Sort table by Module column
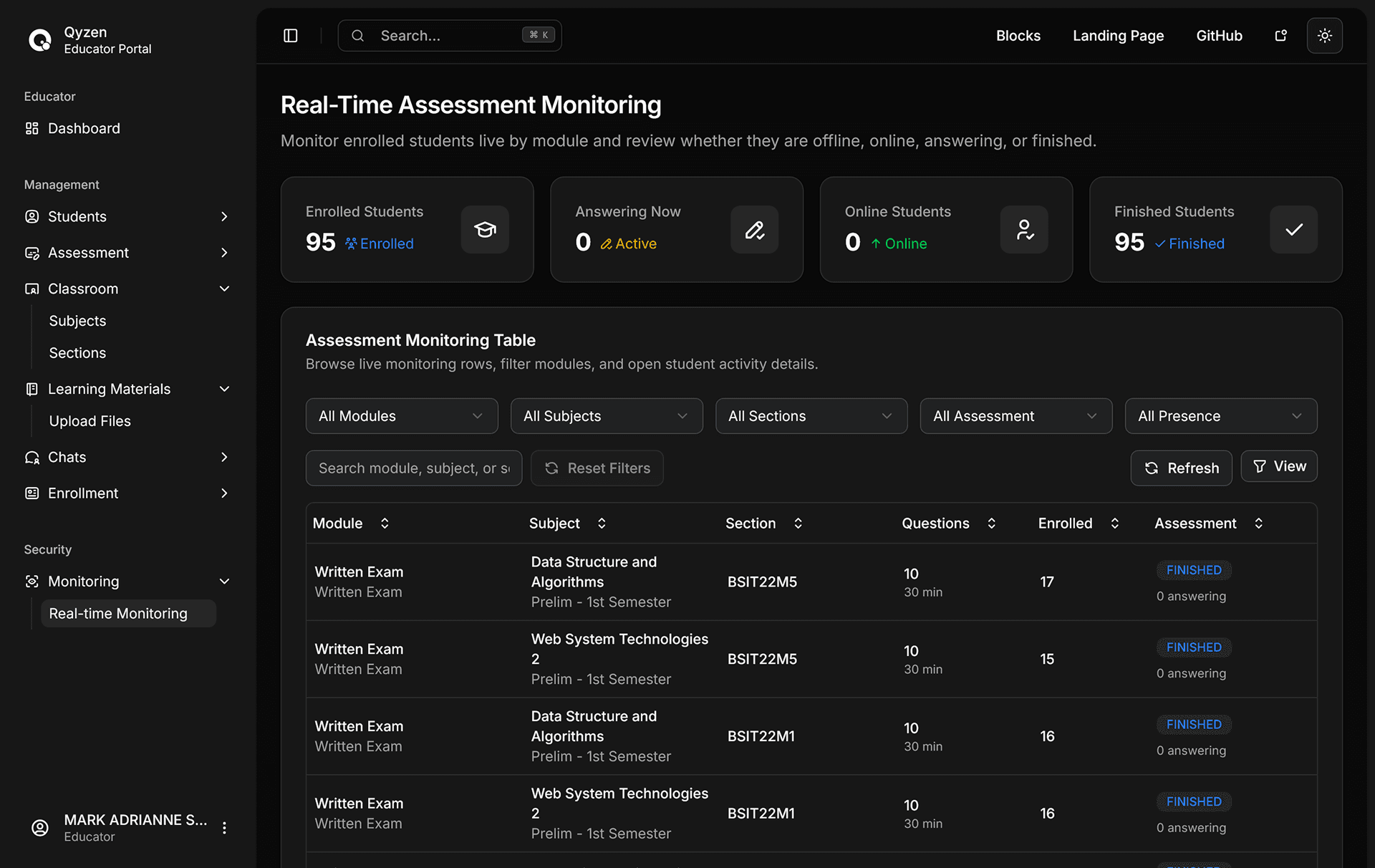Viewport: 1375px width, 868px height. 385,524
